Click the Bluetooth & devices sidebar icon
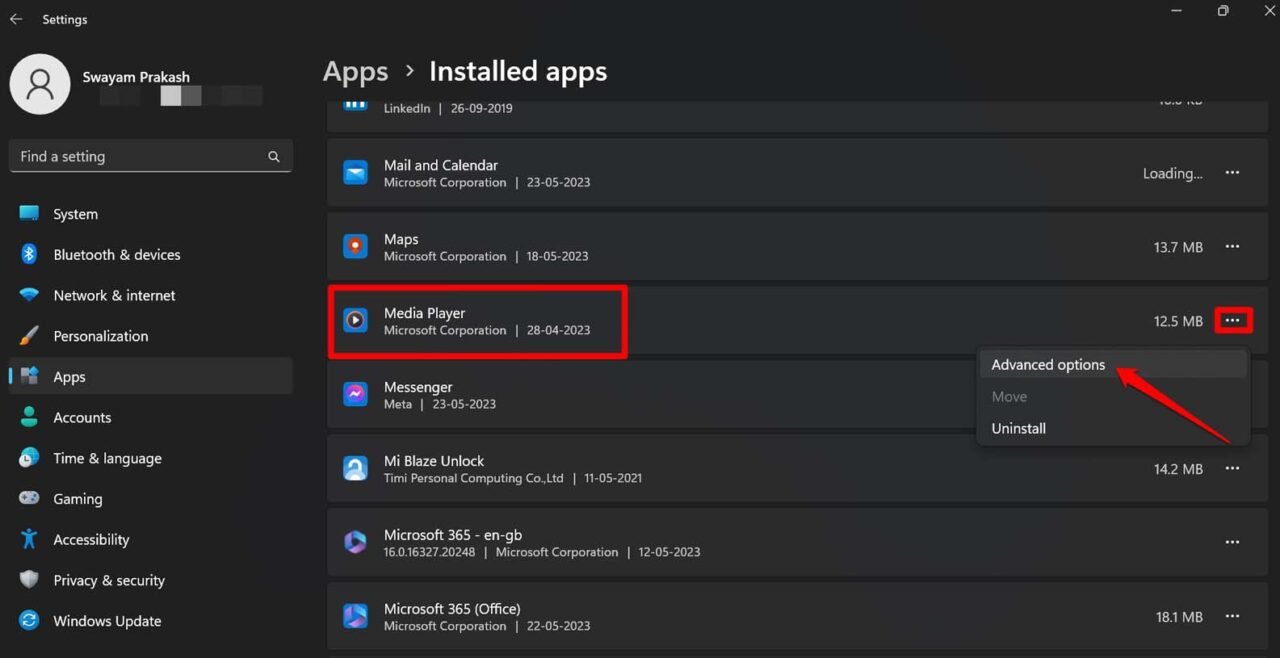1280x658 pixels. tap(27, 254)
